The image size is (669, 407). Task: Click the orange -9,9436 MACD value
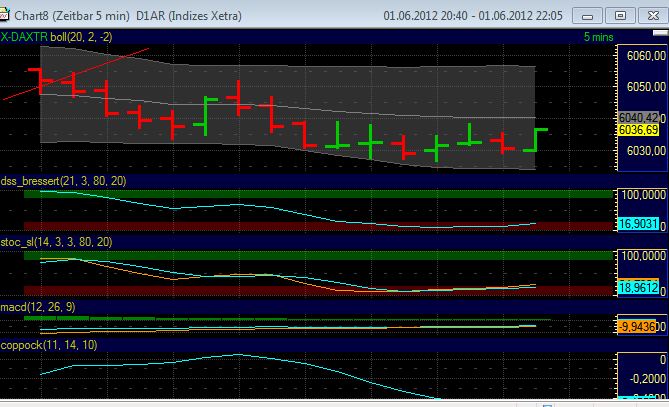[637, 327]
